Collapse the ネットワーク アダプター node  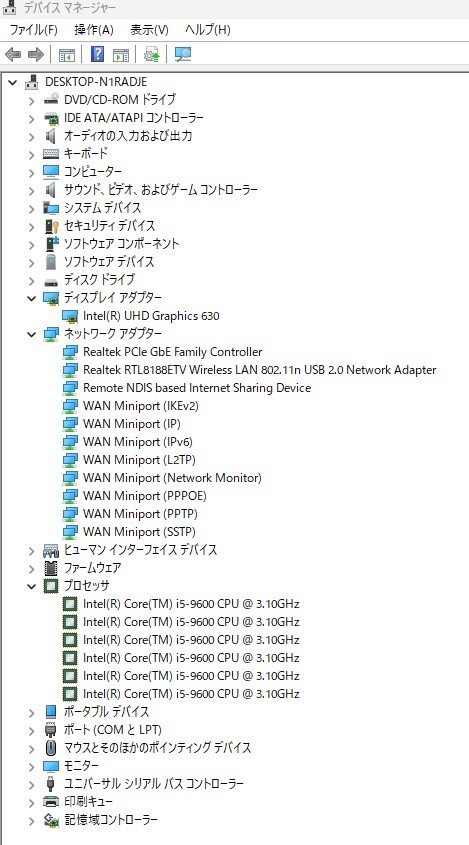[x=31, y=334]
